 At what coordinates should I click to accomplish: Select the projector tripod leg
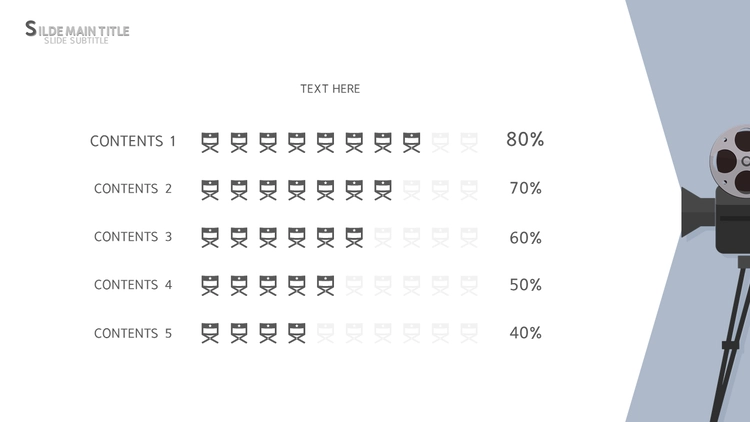pos(731,340)
